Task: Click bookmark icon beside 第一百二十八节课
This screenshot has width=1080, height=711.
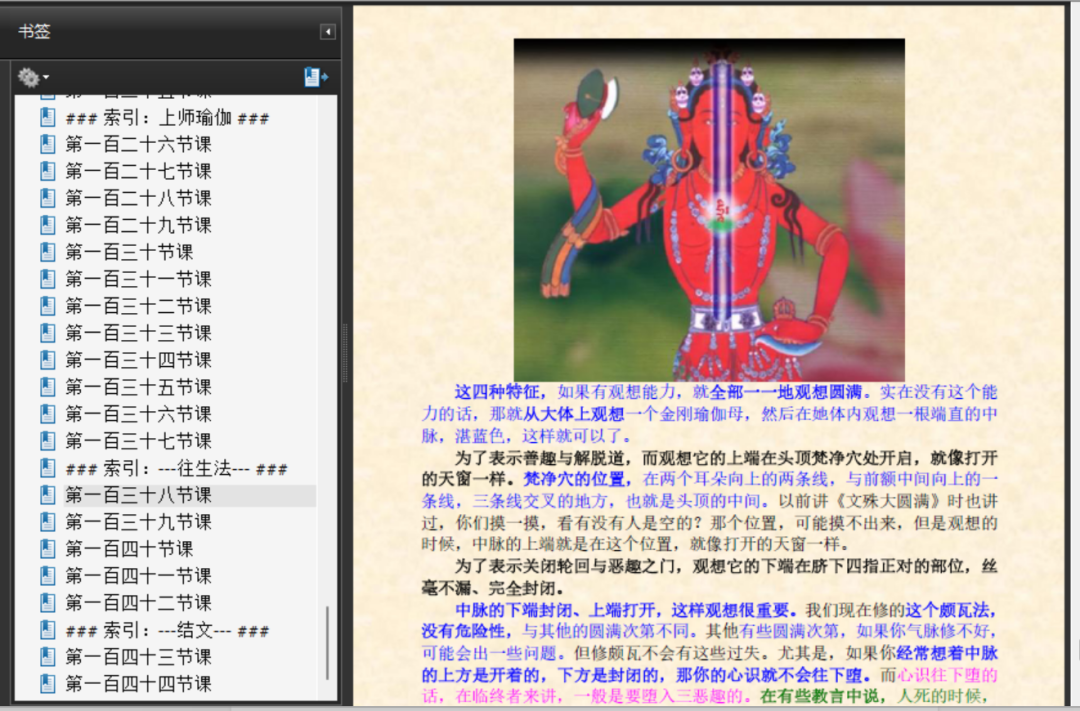Action: 48,198
